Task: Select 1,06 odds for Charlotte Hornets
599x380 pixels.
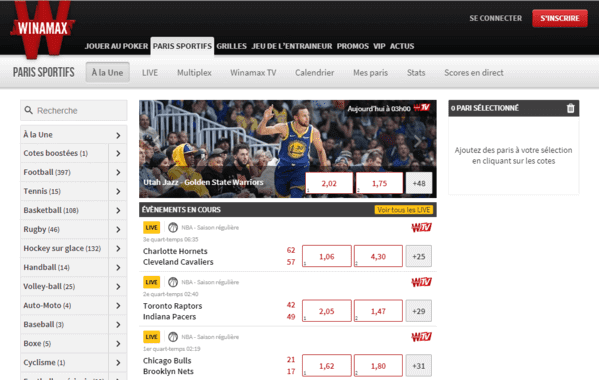Action: [x=327, y=256]
